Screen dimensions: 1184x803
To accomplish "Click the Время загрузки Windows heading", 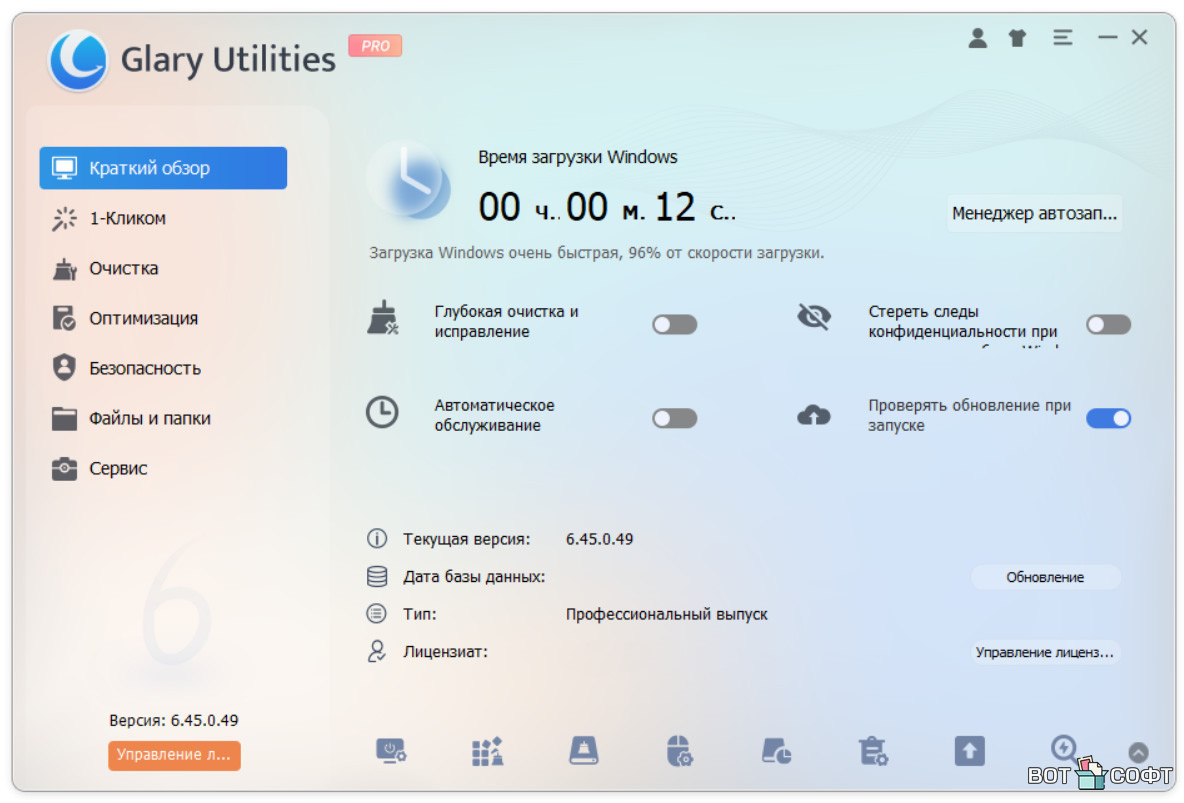I will coord(578,157).
